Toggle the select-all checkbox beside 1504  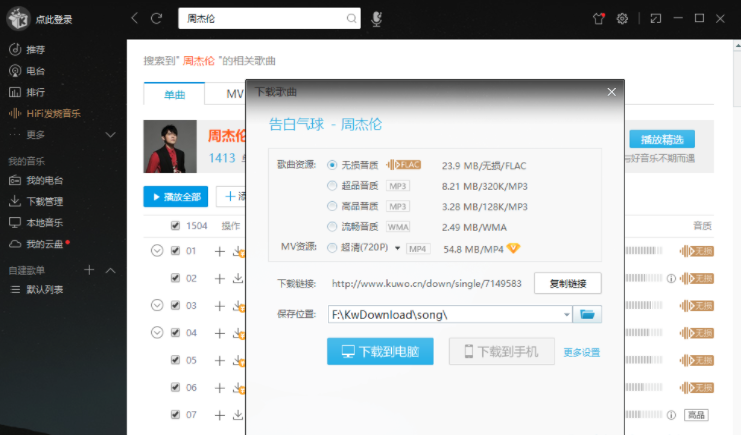pyautogui.click(x=175, y=226)
